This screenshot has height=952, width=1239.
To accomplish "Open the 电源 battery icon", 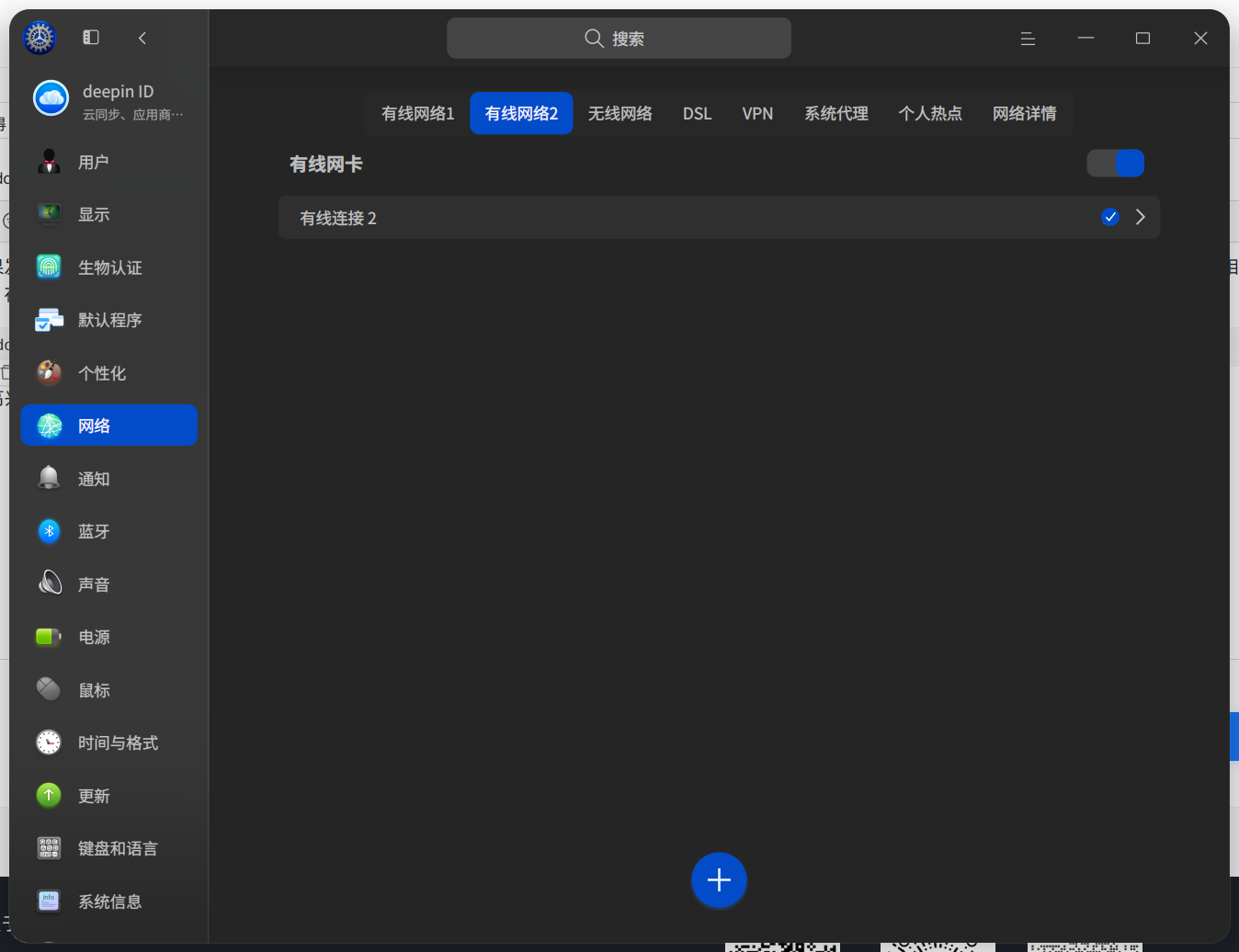I will 49,637.
